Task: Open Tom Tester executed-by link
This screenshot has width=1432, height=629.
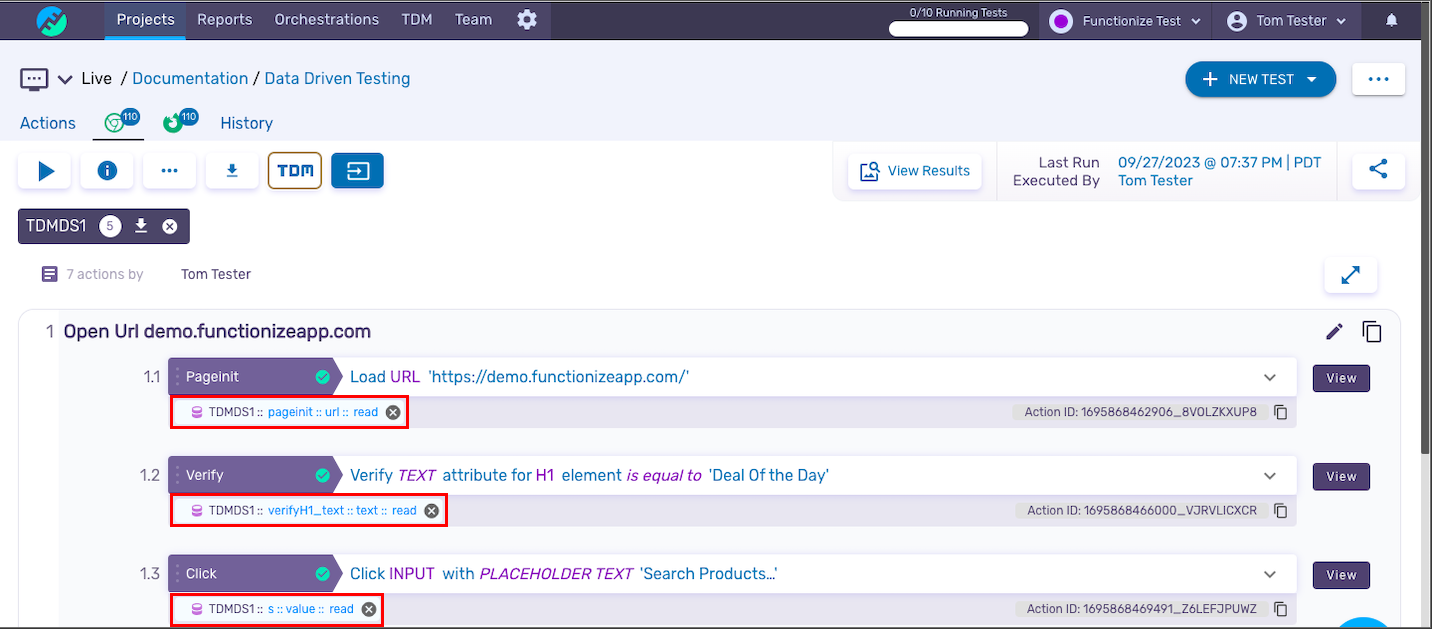Action: coord(1155,180)
